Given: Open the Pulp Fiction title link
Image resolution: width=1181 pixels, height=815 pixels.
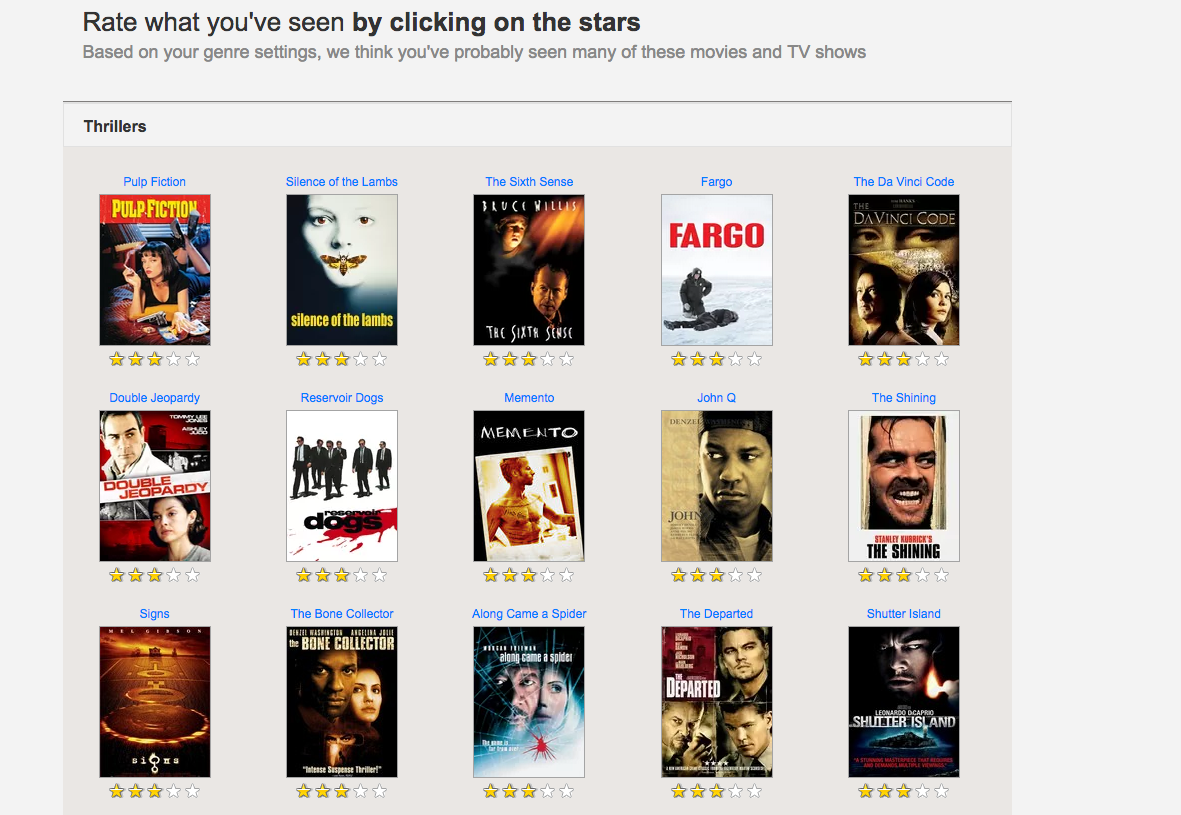Looking at the screenshot, I should 154,182.
